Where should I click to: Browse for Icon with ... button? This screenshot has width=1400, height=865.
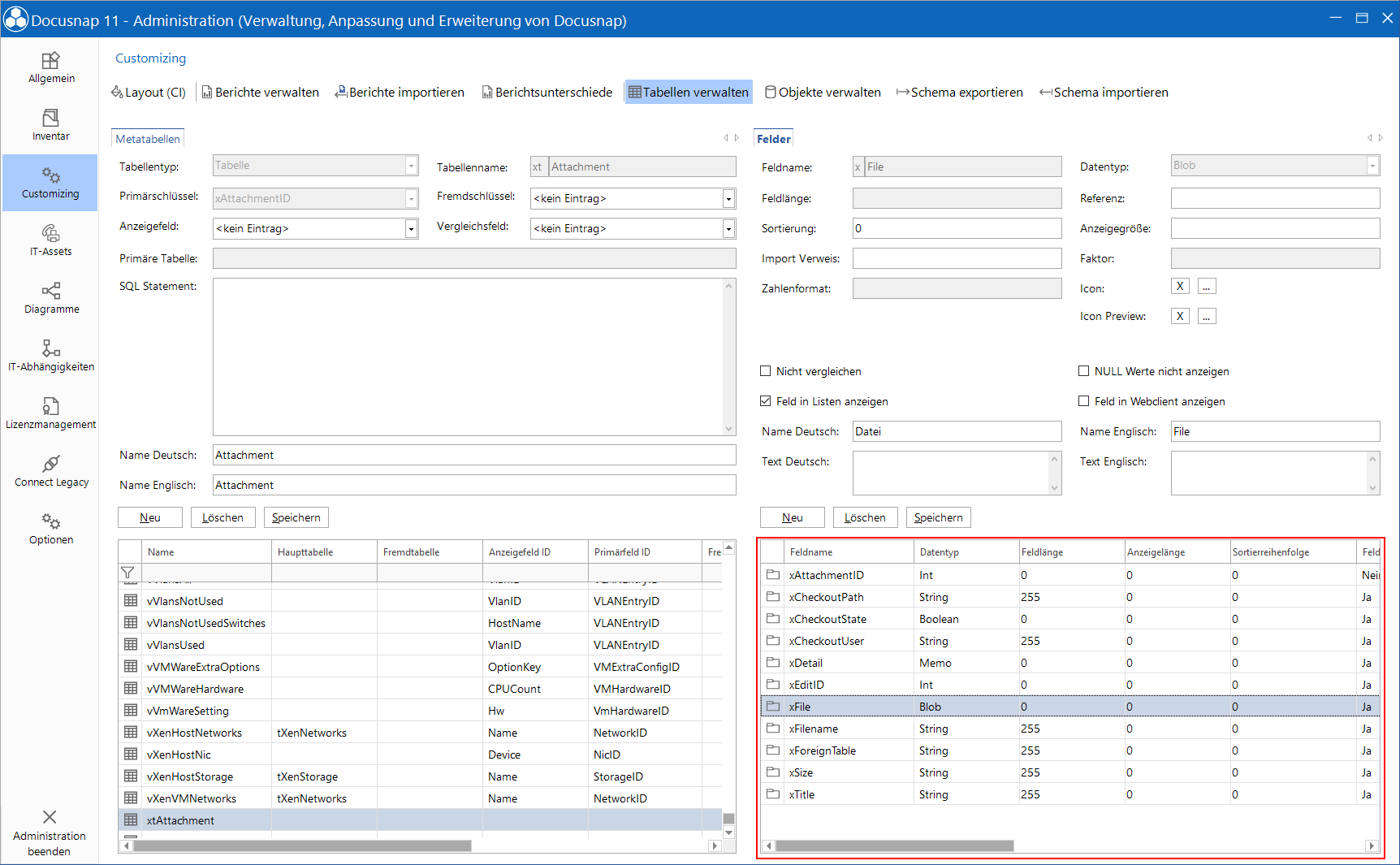pos(1207,286)
